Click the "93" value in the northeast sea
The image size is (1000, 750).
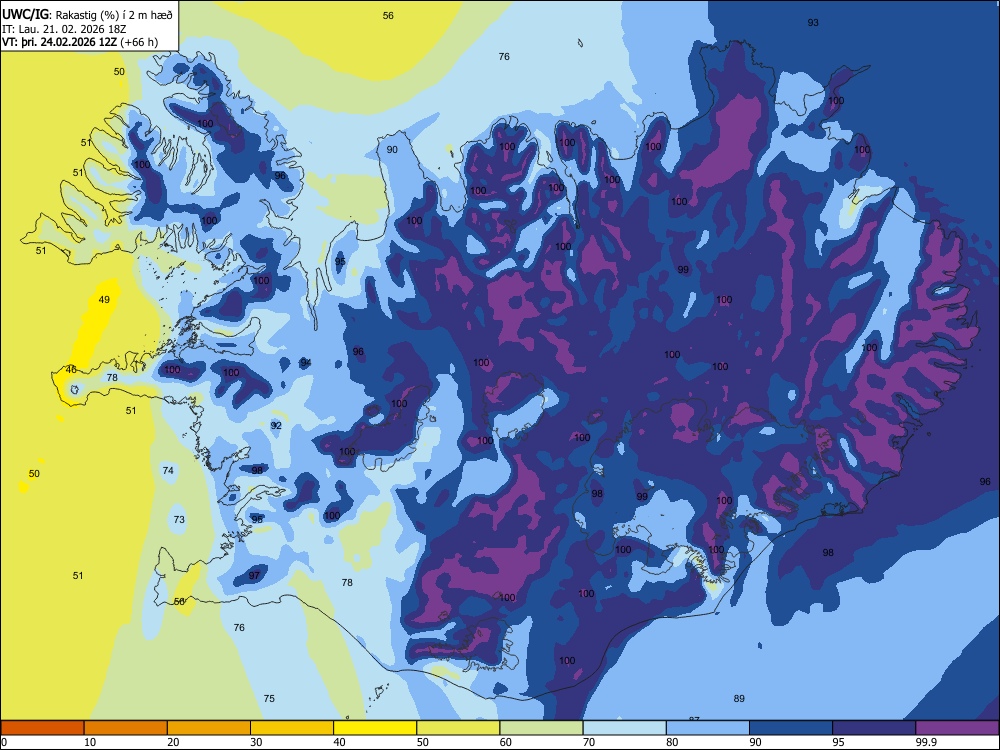pos(813,22)
